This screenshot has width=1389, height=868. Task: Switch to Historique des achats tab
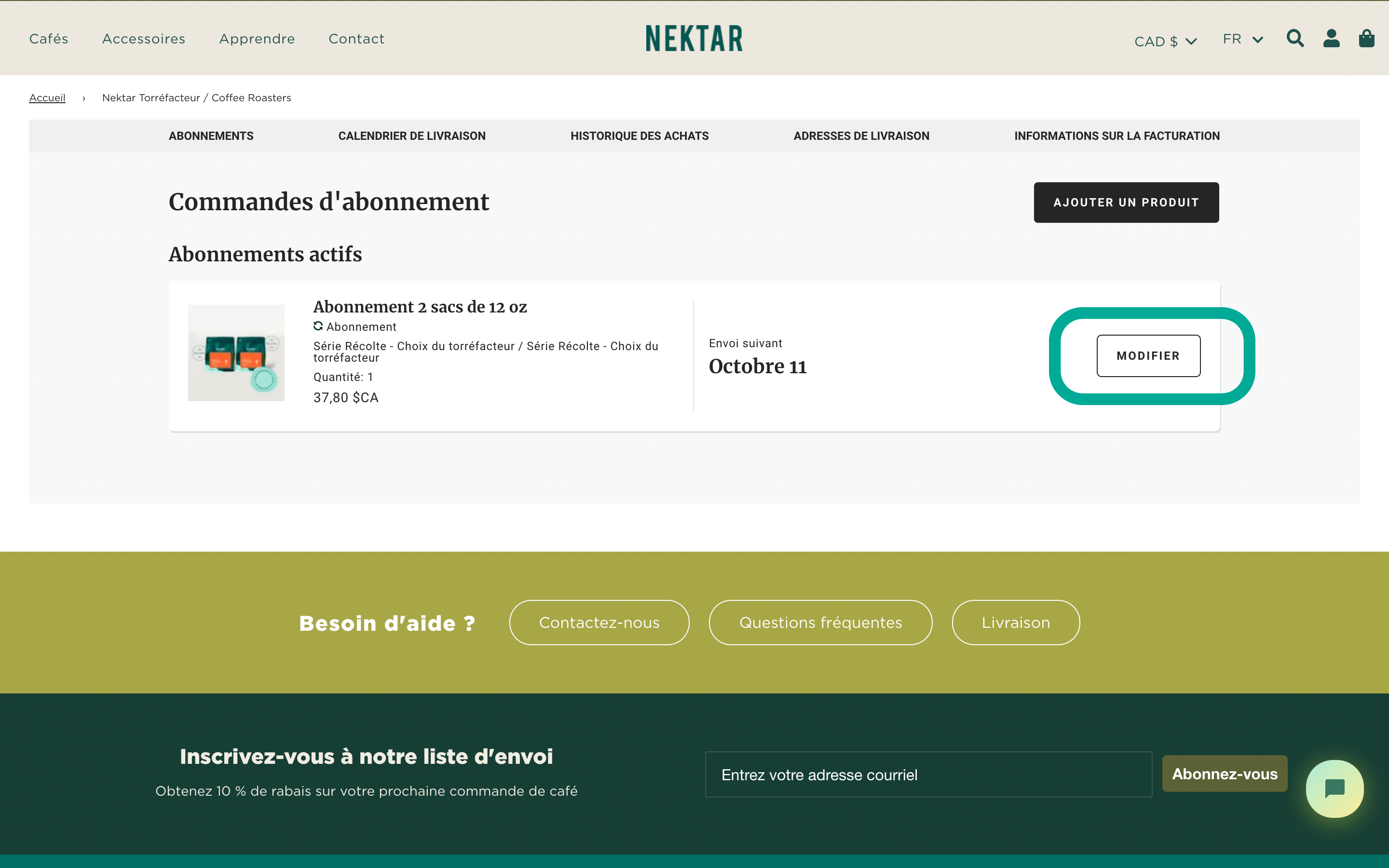tap(640, 136)
